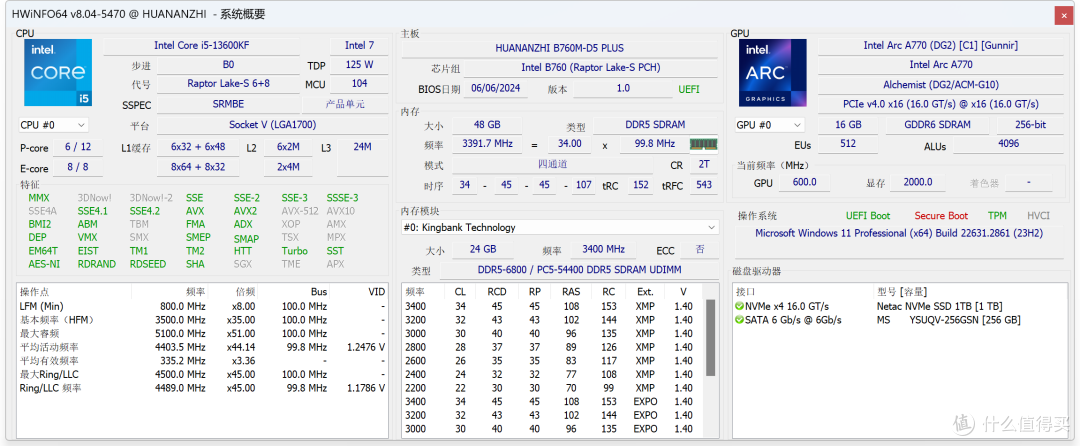Select the Netac NVMe SSD 1TB row
The height and width of the screenshot is (446, 1080).
tap(900, 306)
